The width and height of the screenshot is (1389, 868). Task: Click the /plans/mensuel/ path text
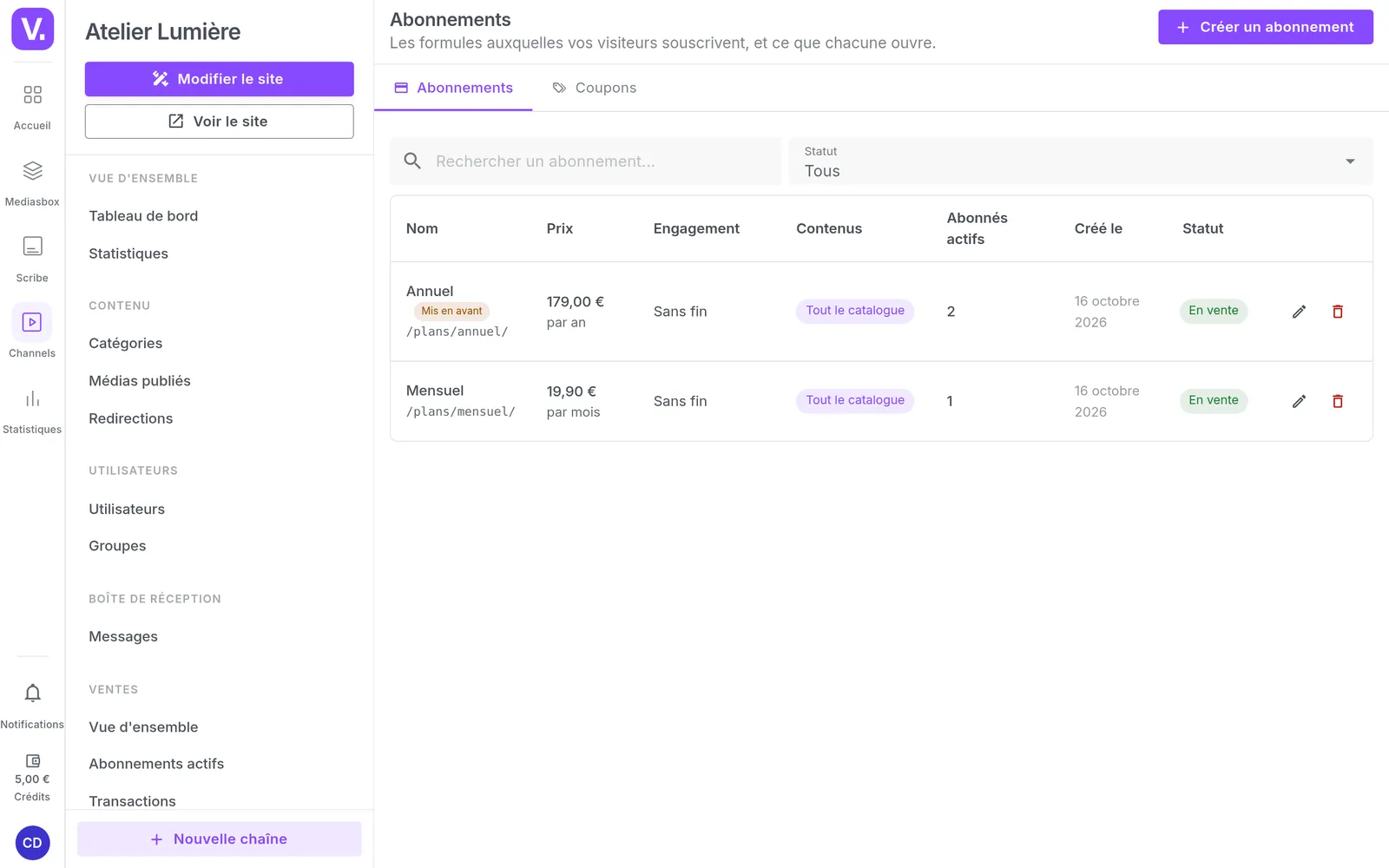461,411
